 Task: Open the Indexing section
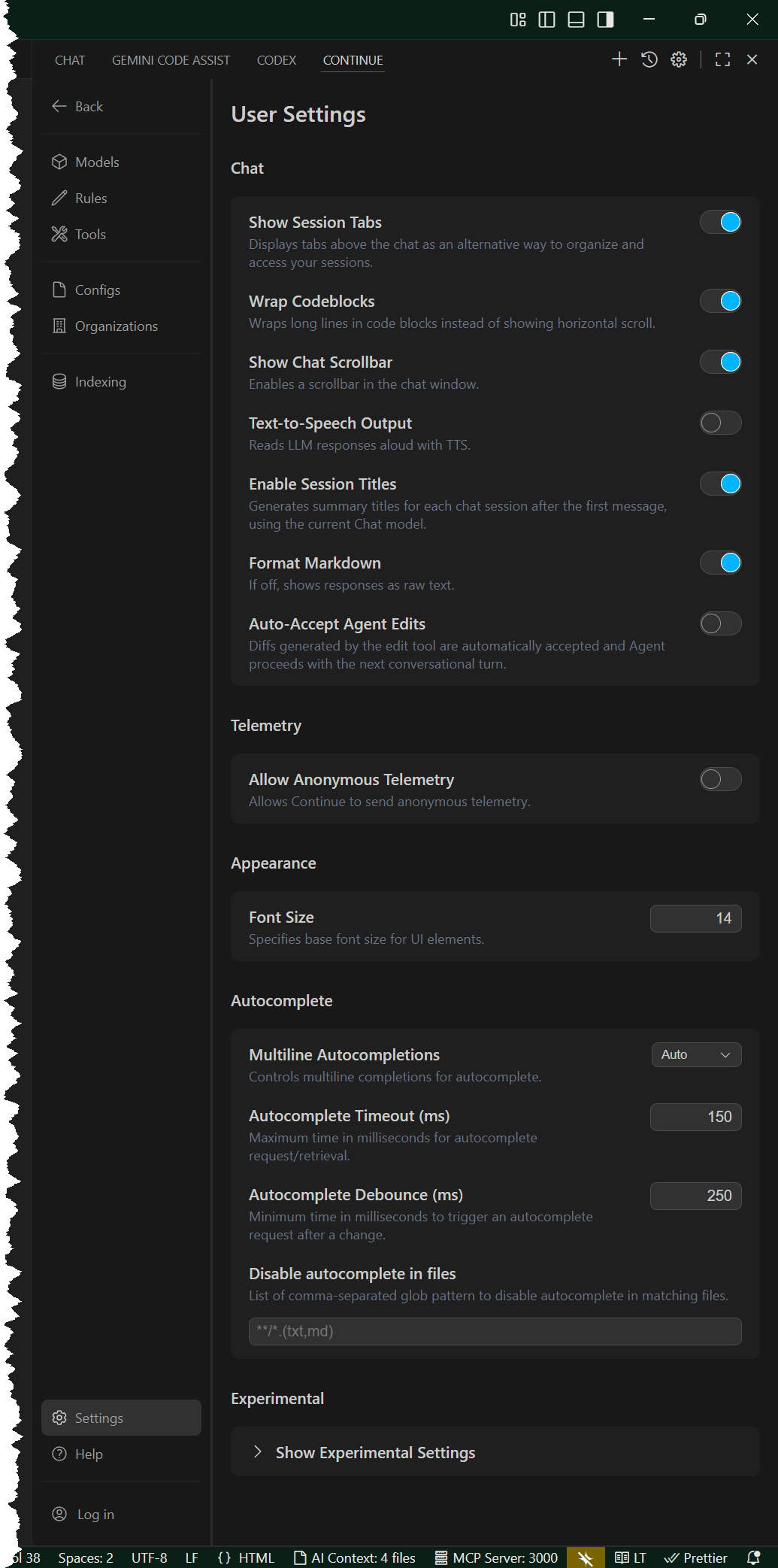100,382
